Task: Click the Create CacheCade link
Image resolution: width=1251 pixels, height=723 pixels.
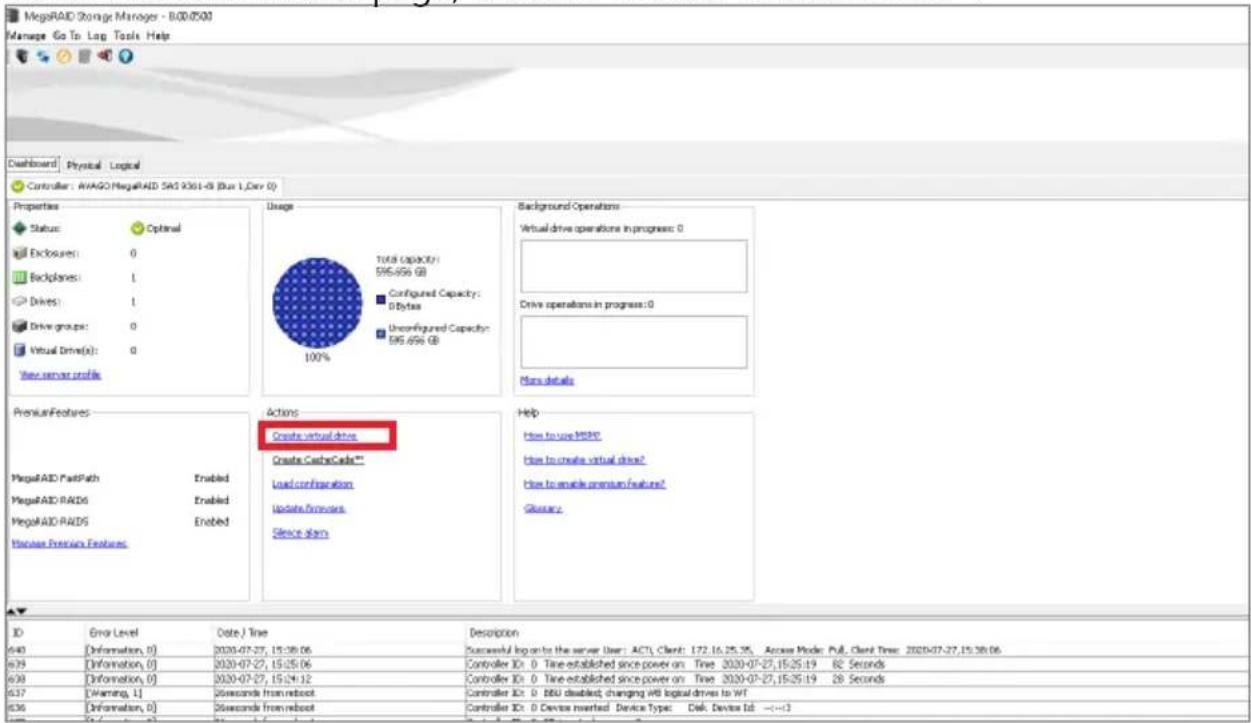Action: [x=318, y=460]
